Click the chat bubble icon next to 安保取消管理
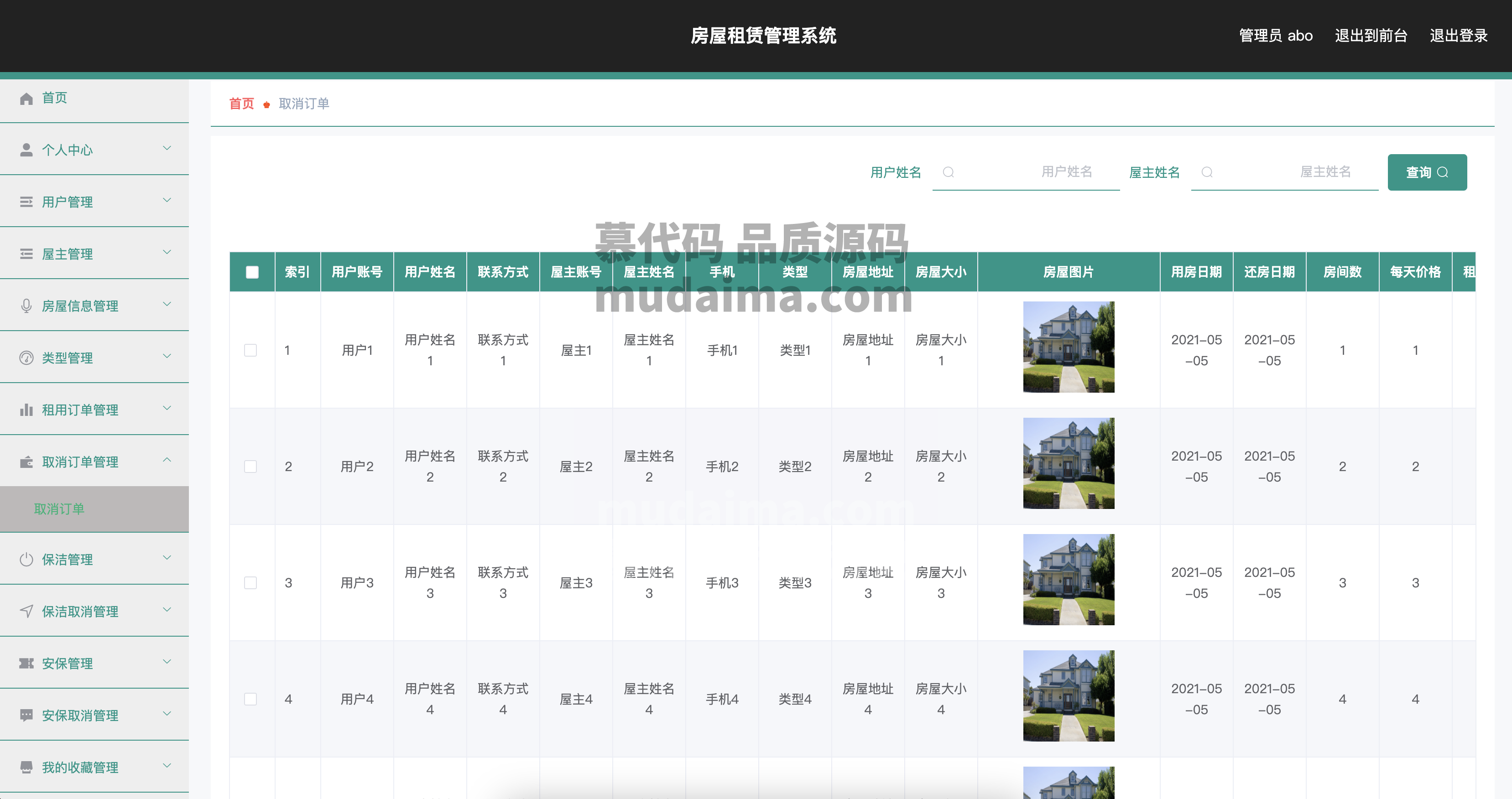 tap(26, 715)
